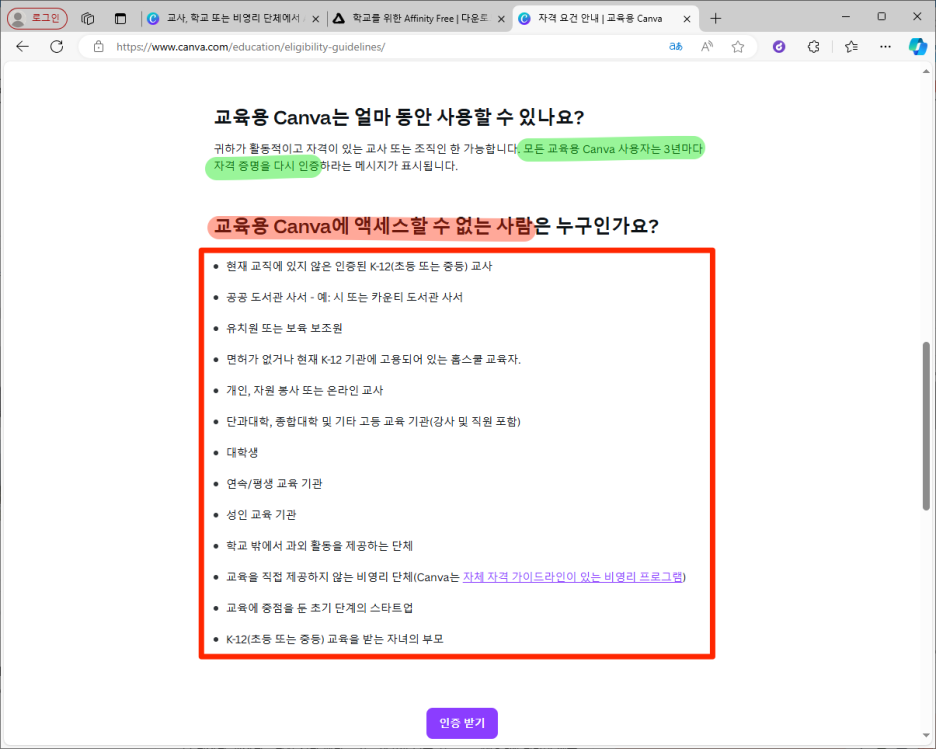Screen dimensions: 936x749
Task: Click the site info lock icon
Action: [98, 47]
